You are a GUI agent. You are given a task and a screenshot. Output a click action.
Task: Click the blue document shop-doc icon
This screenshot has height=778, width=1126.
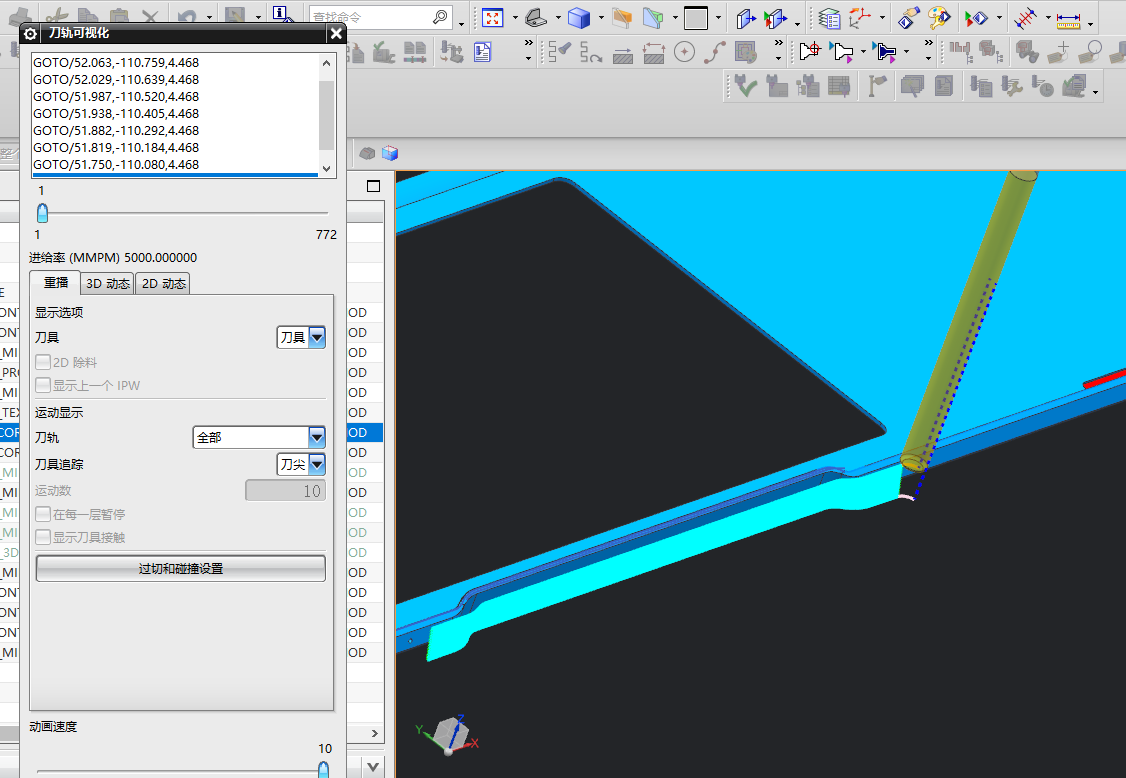tap(483, 52)
